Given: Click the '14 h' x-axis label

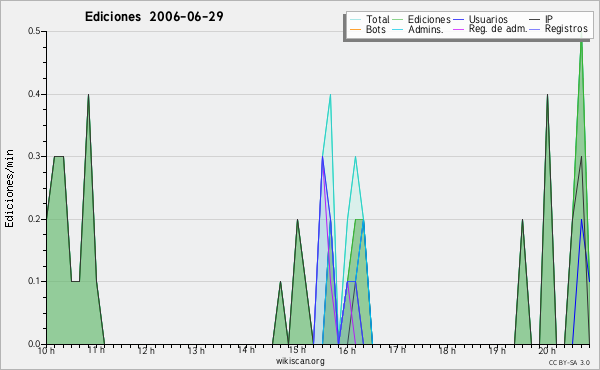Looking at the screenshot, I should [x=246, y=350].
